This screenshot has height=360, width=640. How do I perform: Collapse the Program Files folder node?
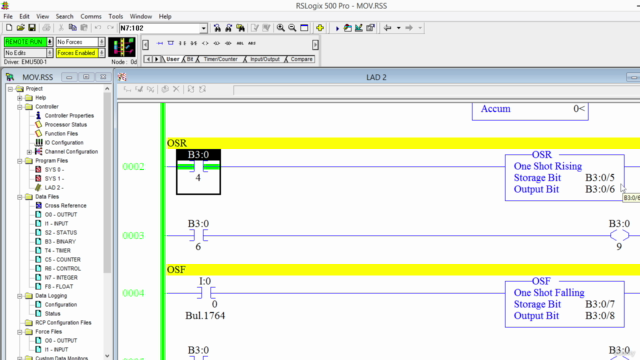click(x=20, y=160)
